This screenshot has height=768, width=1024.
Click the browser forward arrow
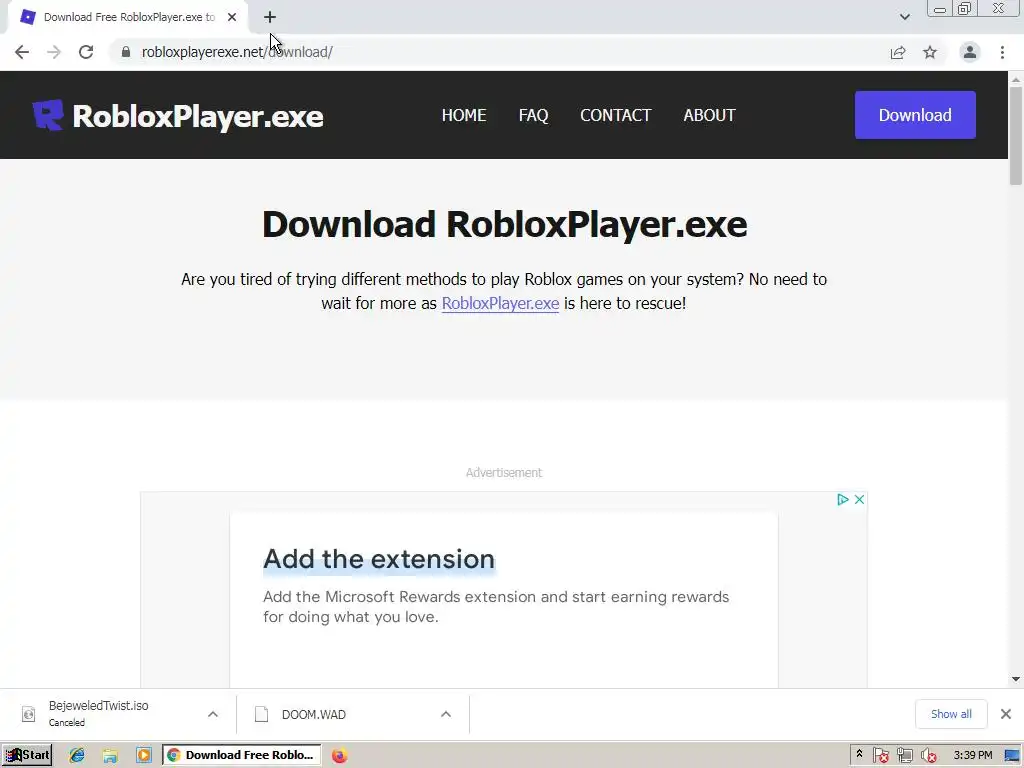coord(54,52)
